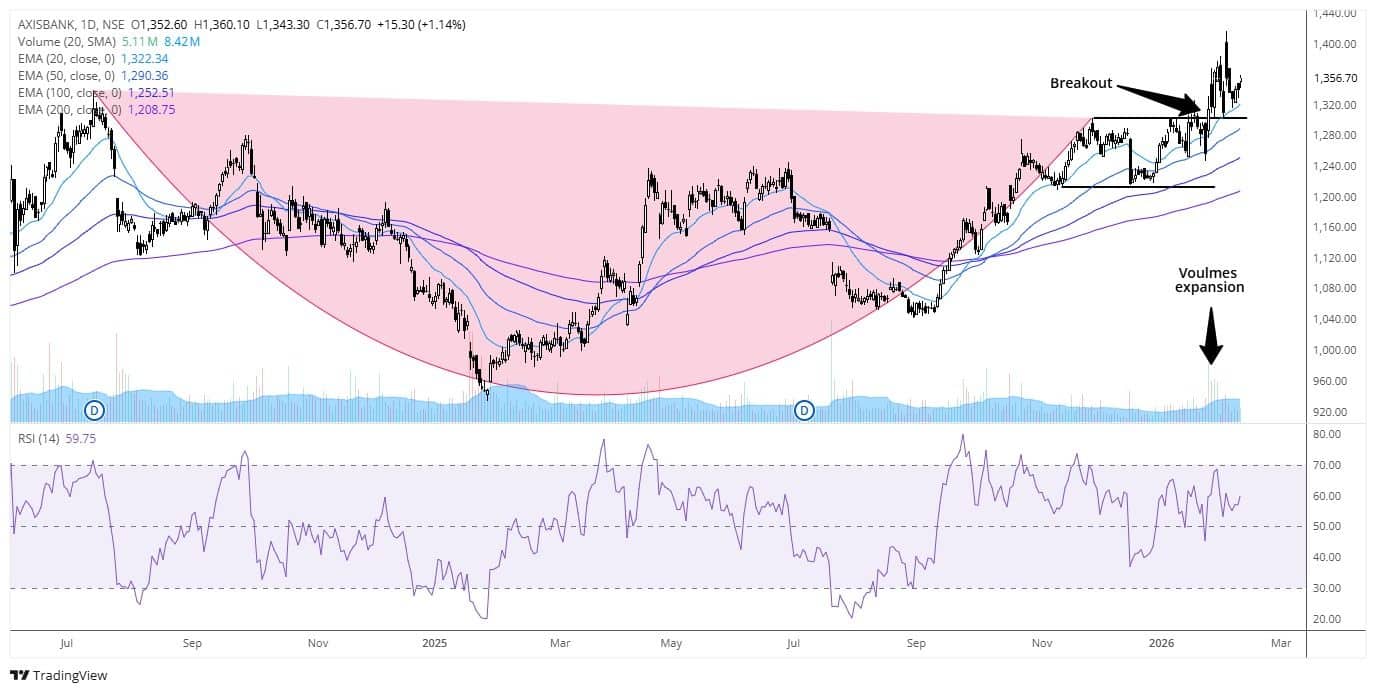
Task: Click the 1,000.00 price axis label
Action: pos(1335,350)
